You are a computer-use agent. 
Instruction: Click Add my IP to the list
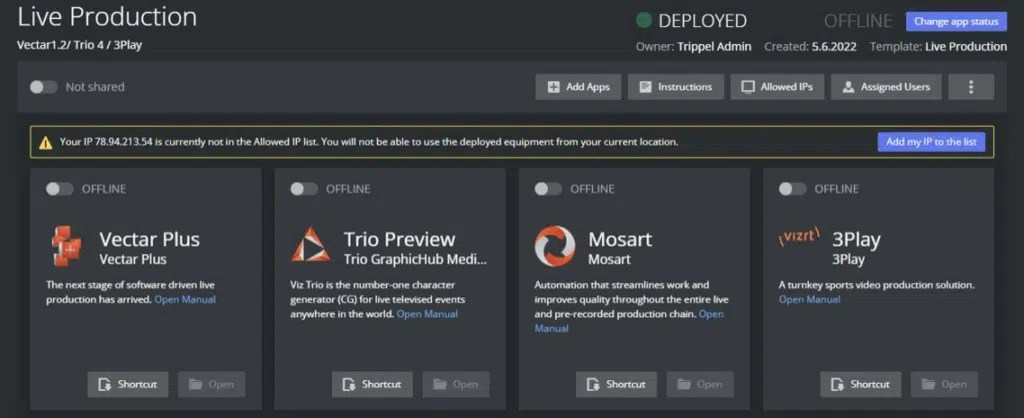[x=930, y=142]
